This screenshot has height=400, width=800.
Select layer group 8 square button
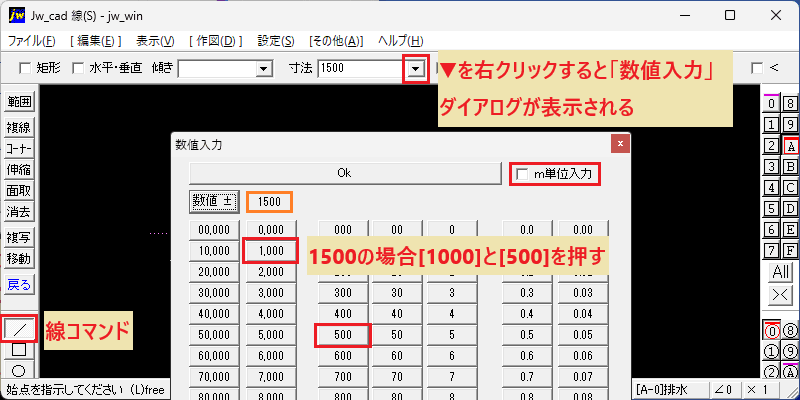791,104
